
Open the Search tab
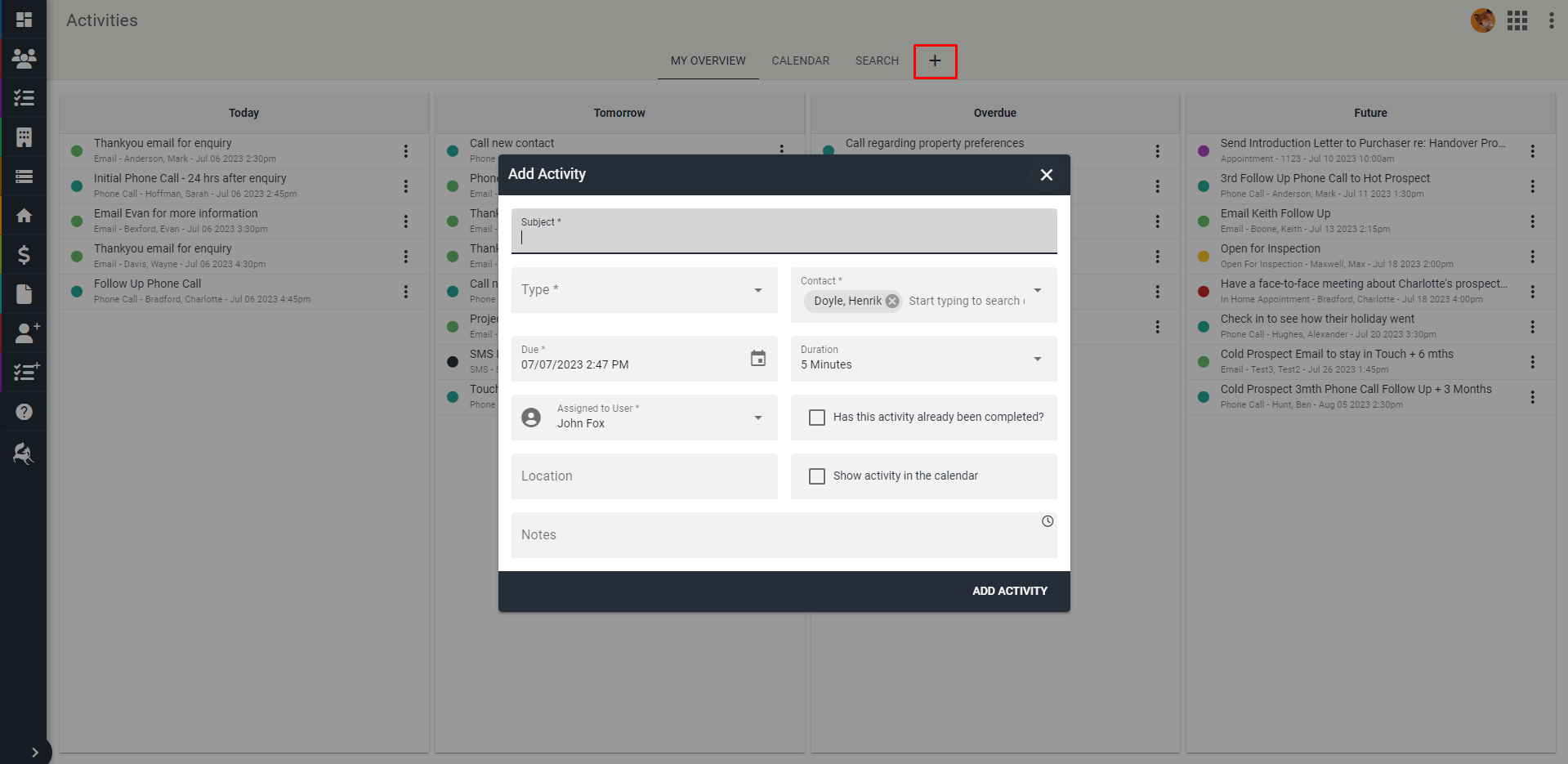click(x=876, y=60)
